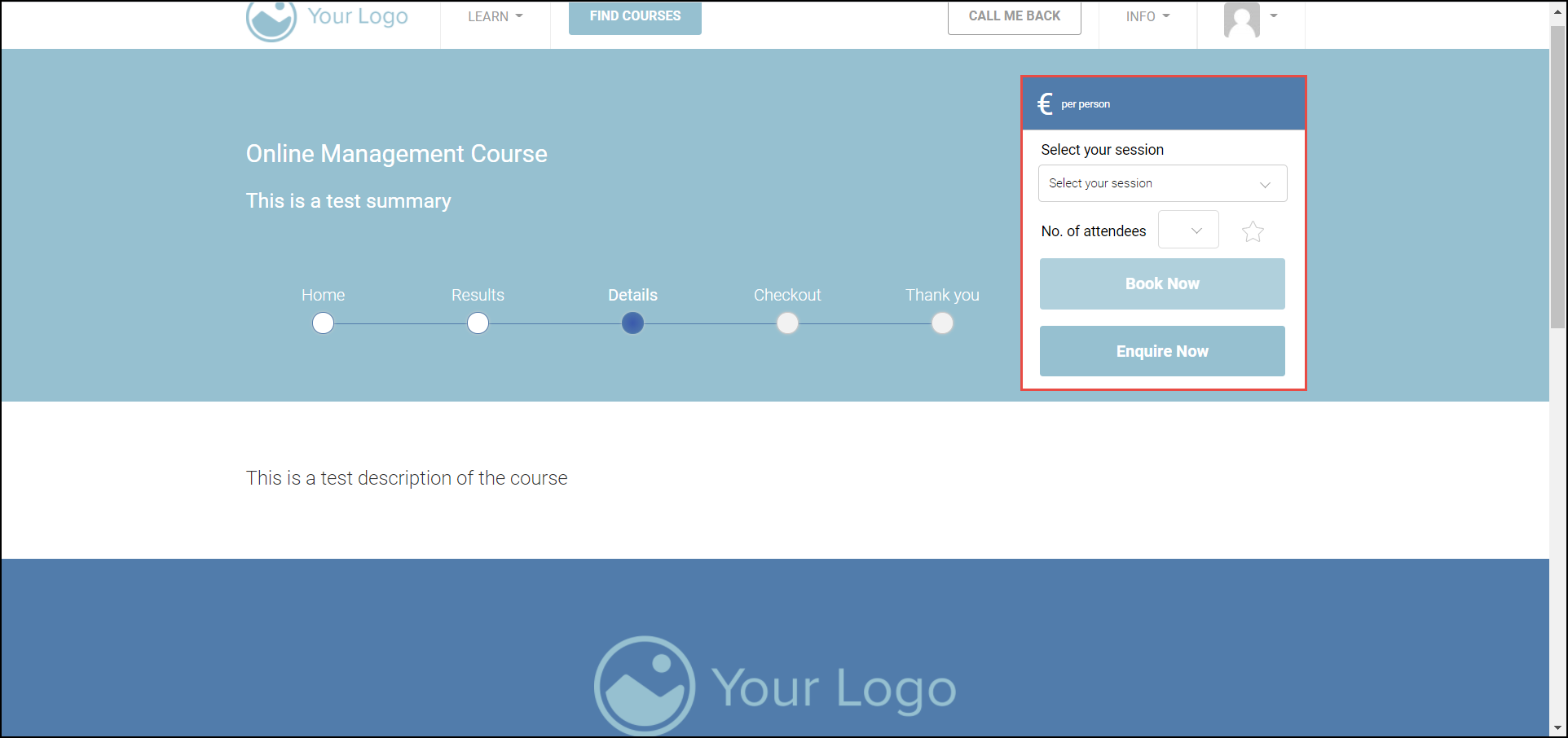
Task: Click the active Details step marker
Action: pyautogui.click(x=632, y=323)
